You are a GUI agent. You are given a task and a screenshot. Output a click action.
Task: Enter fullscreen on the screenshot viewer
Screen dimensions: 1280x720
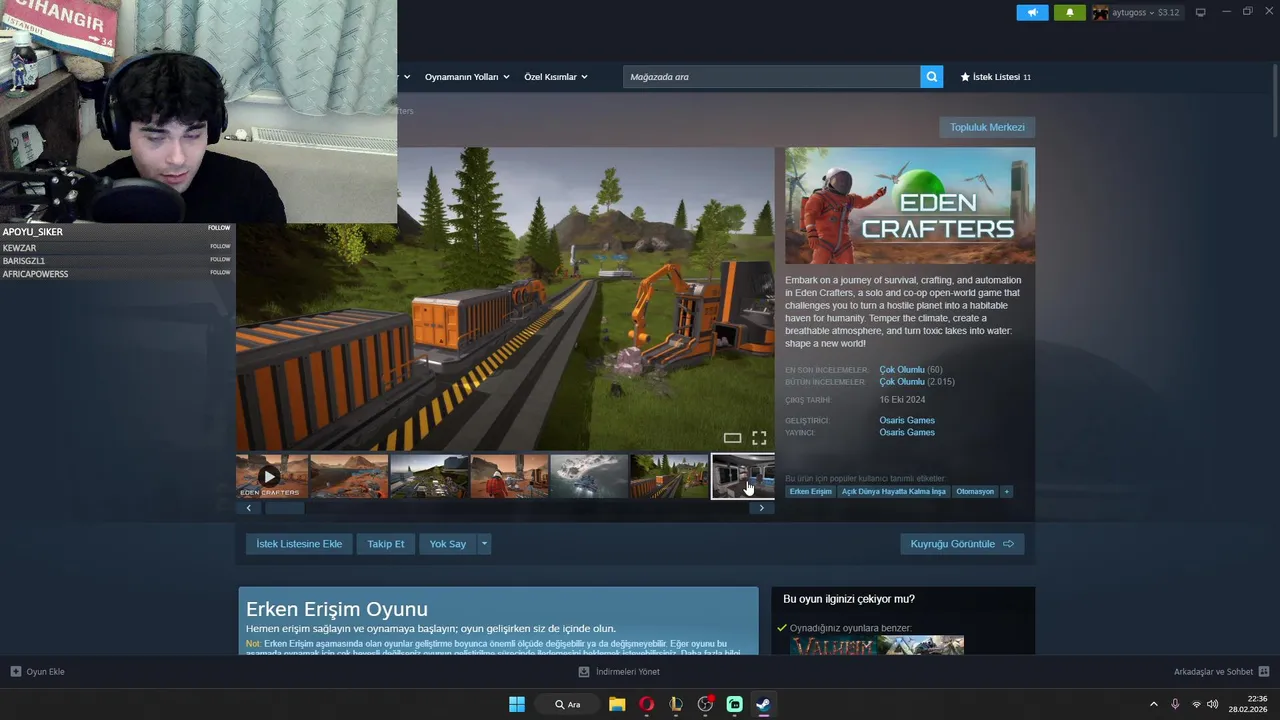pos(759,438)
